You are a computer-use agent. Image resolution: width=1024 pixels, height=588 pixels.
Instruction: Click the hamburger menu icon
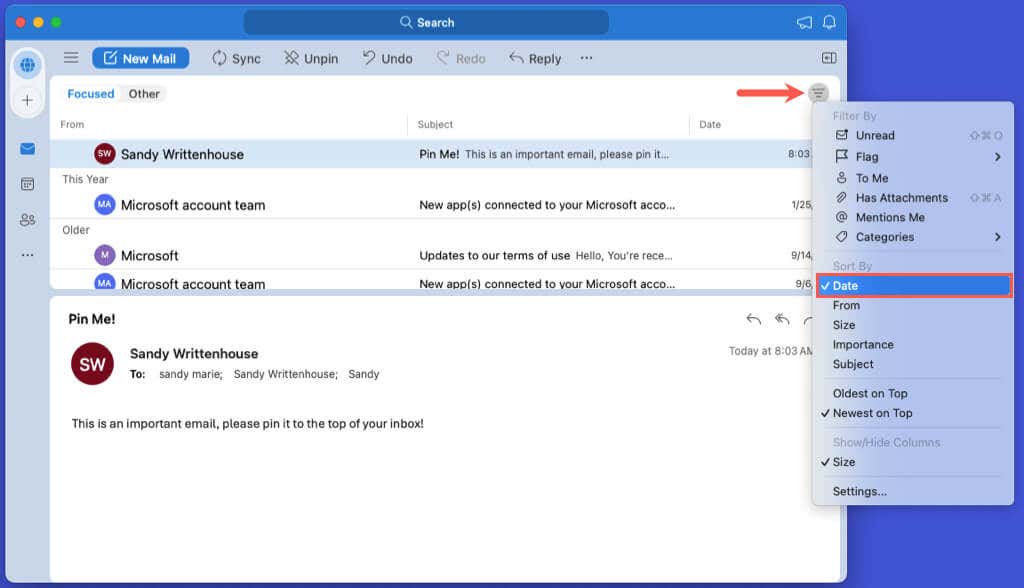click(71, 58)
